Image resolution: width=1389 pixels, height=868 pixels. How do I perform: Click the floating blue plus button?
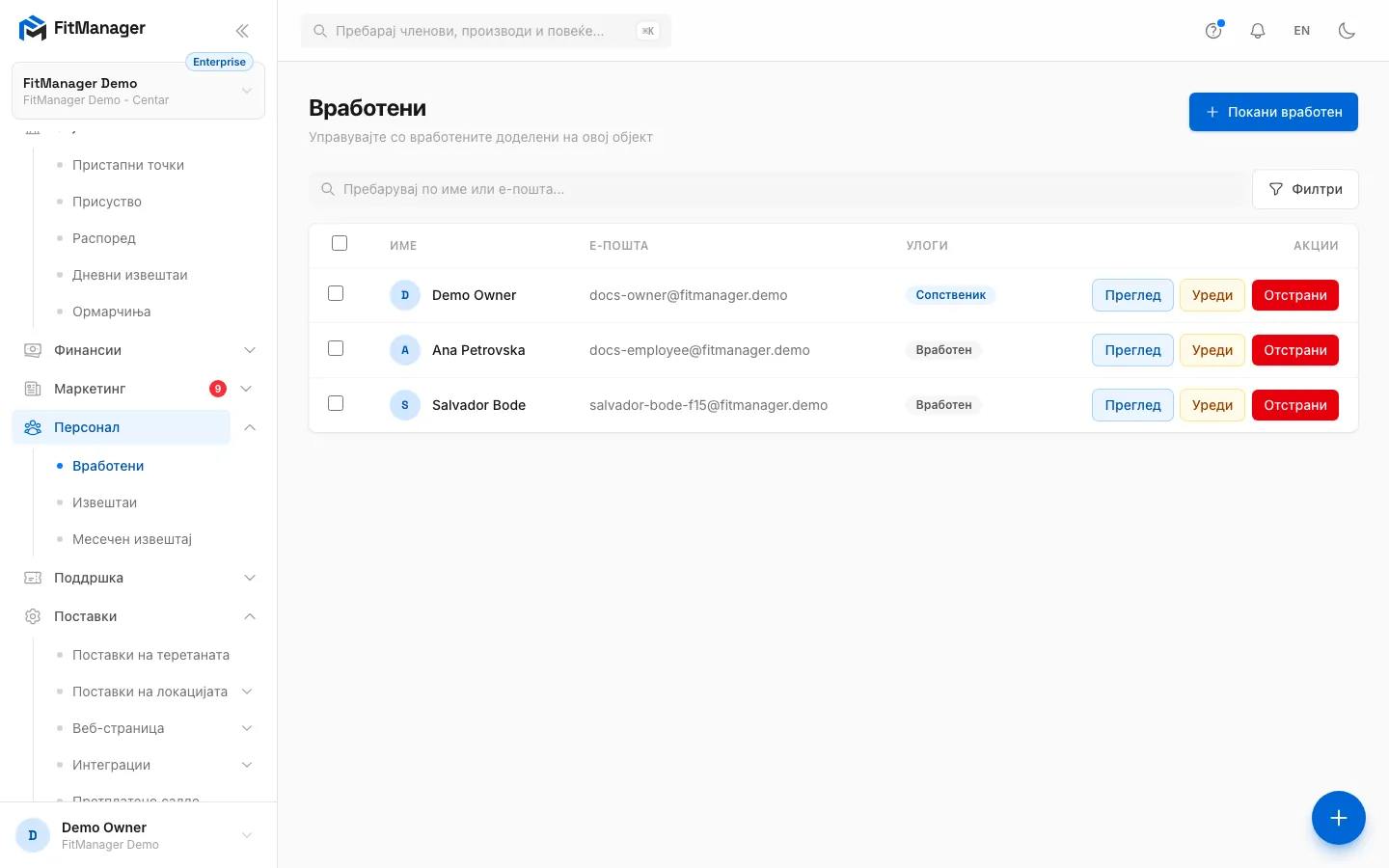pos(1339,818)
